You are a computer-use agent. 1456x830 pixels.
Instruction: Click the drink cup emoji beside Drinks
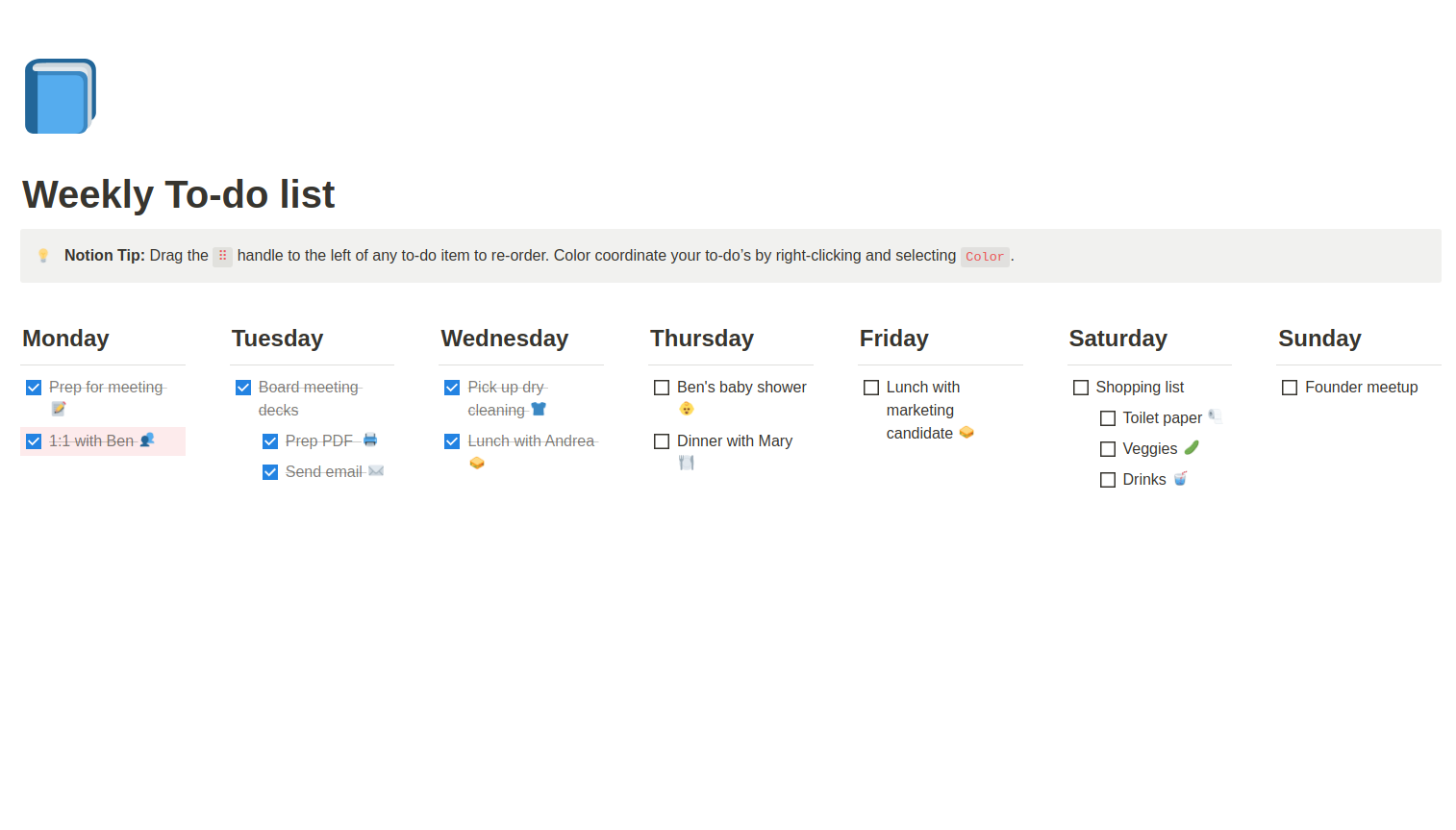1180,478
